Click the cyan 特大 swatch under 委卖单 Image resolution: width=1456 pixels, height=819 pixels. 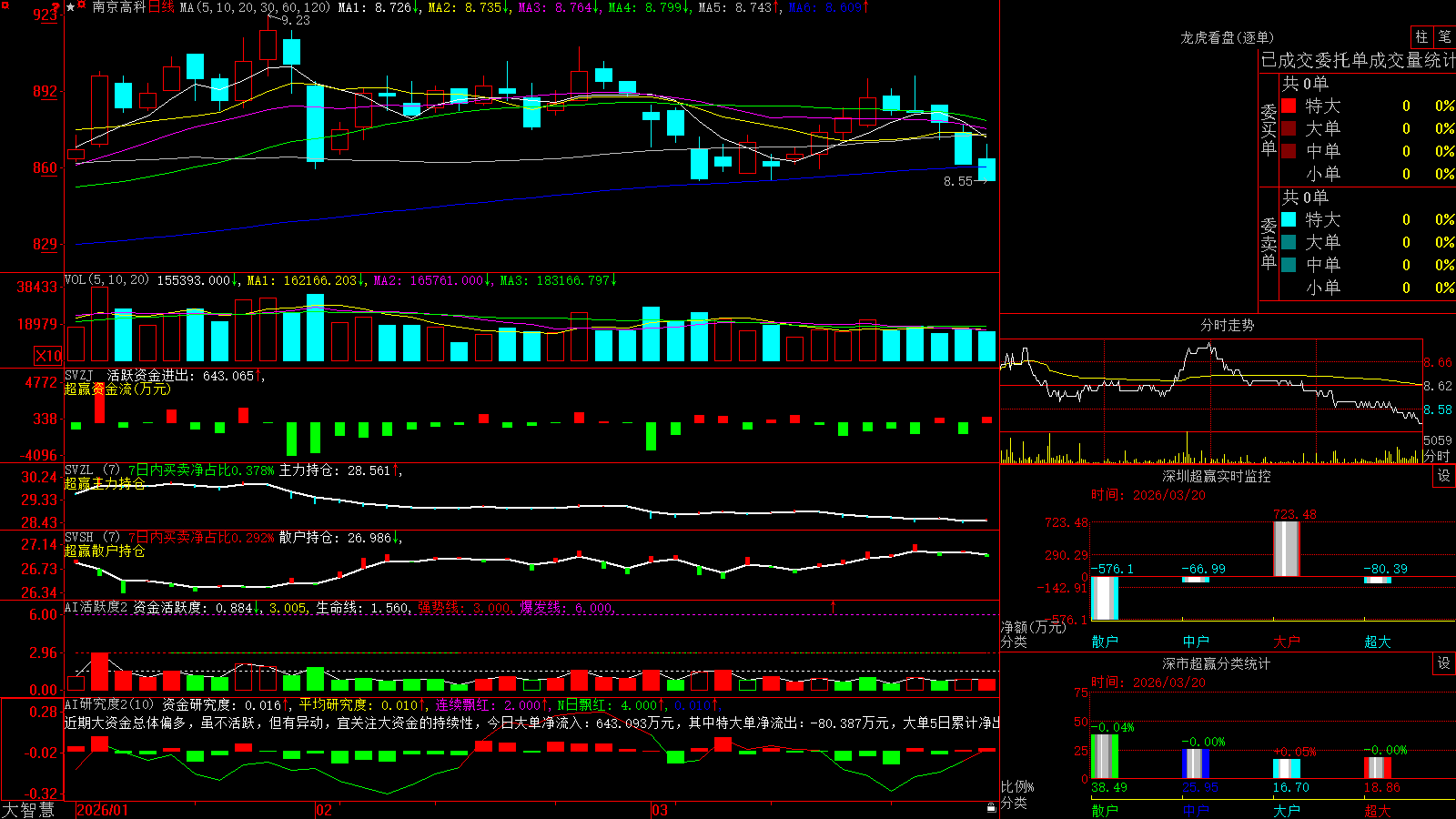point(1289,219)
